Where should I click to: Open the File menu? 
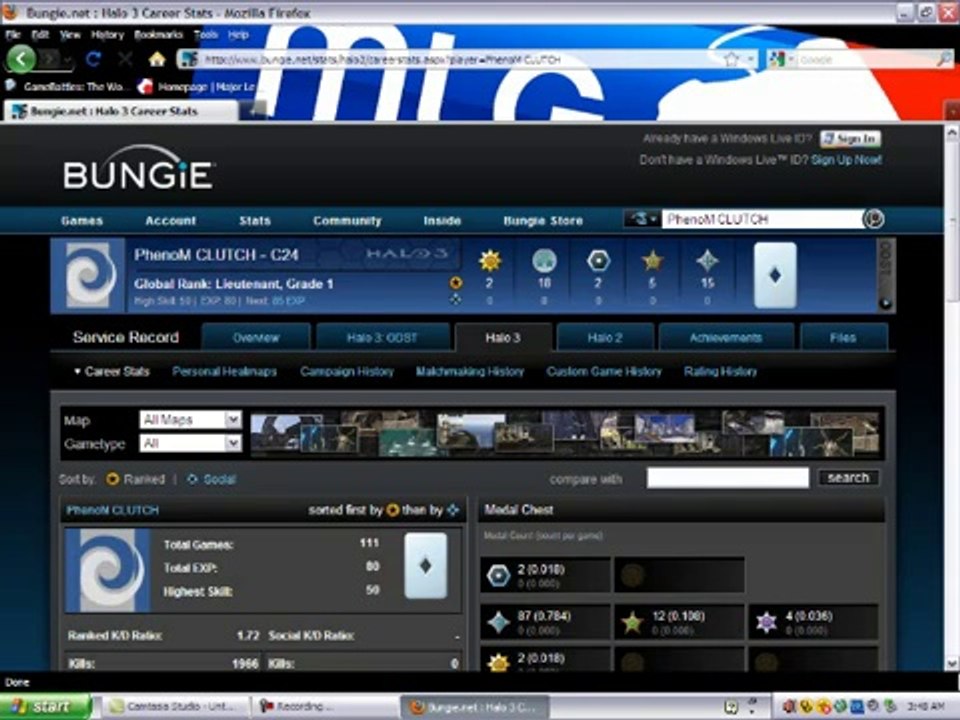pos(13,35)
